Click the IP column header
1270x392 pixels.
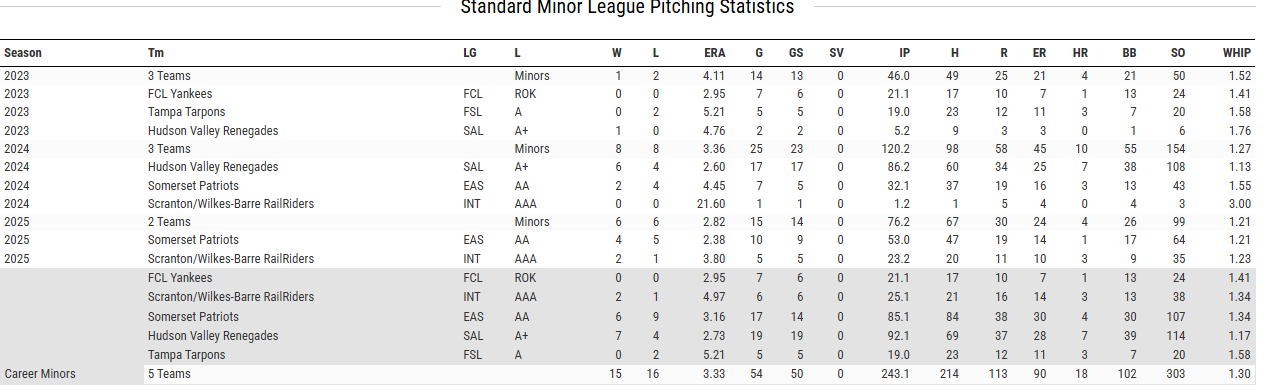click(x=904, y=53)
